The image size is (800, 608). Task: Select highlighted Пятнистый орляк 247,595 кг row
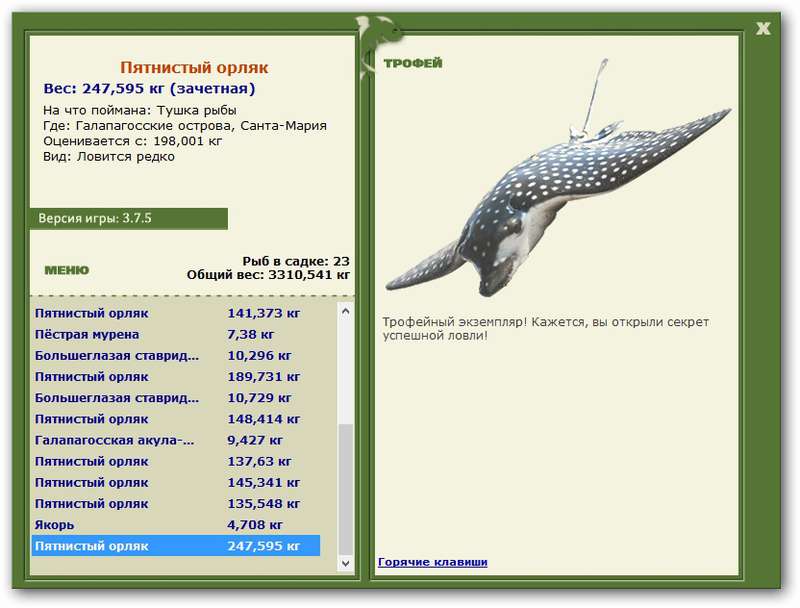click(176, 546)
